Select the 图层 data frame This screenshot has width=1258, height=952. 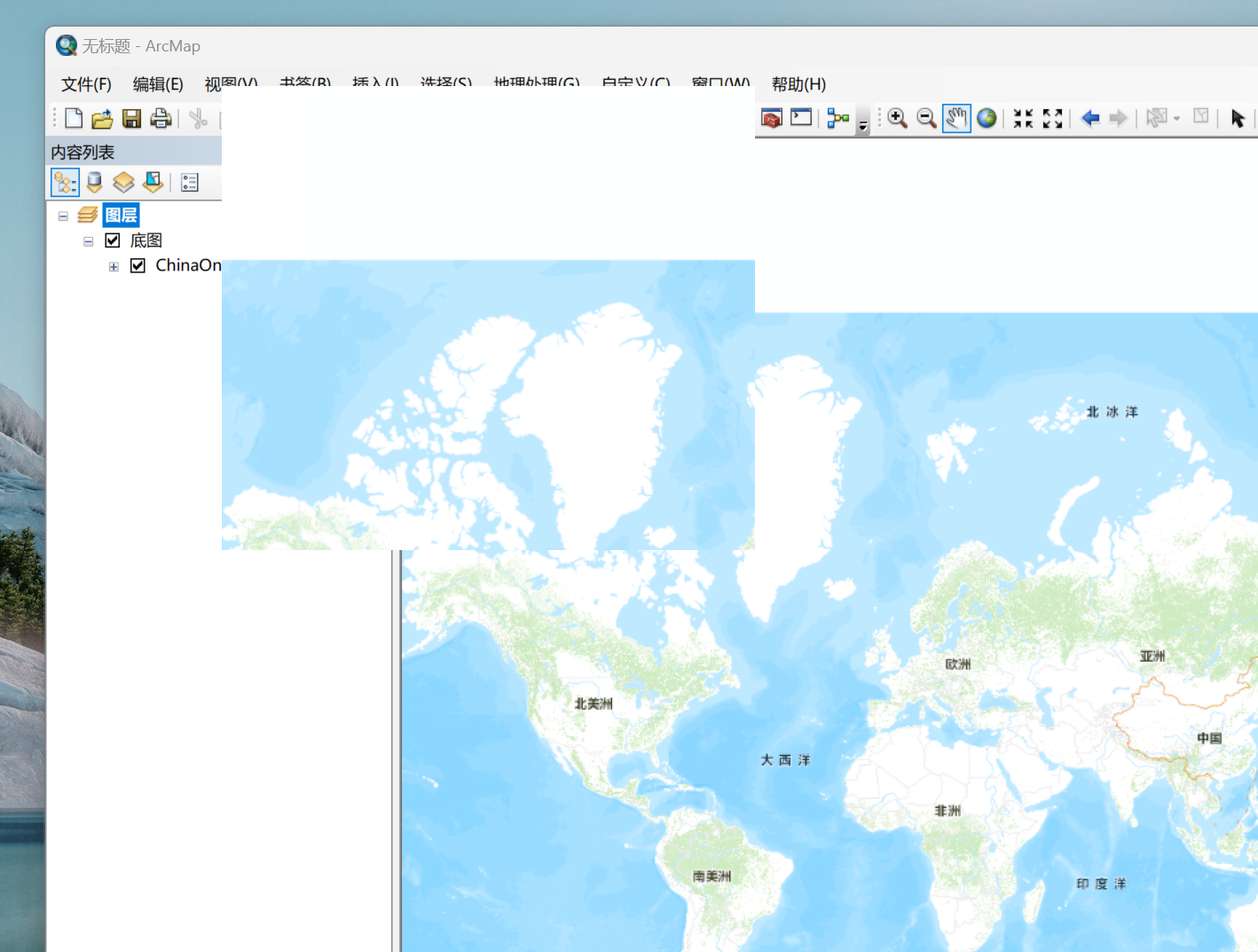click(x=122, y=215)
